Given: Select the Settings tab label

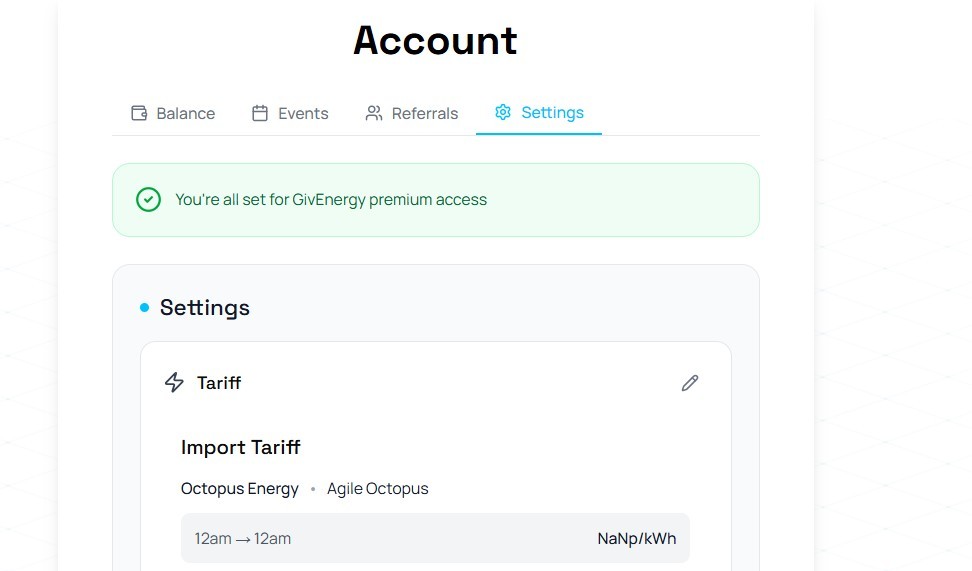Looking at the screenshot, I should click(x=552, y=112).
